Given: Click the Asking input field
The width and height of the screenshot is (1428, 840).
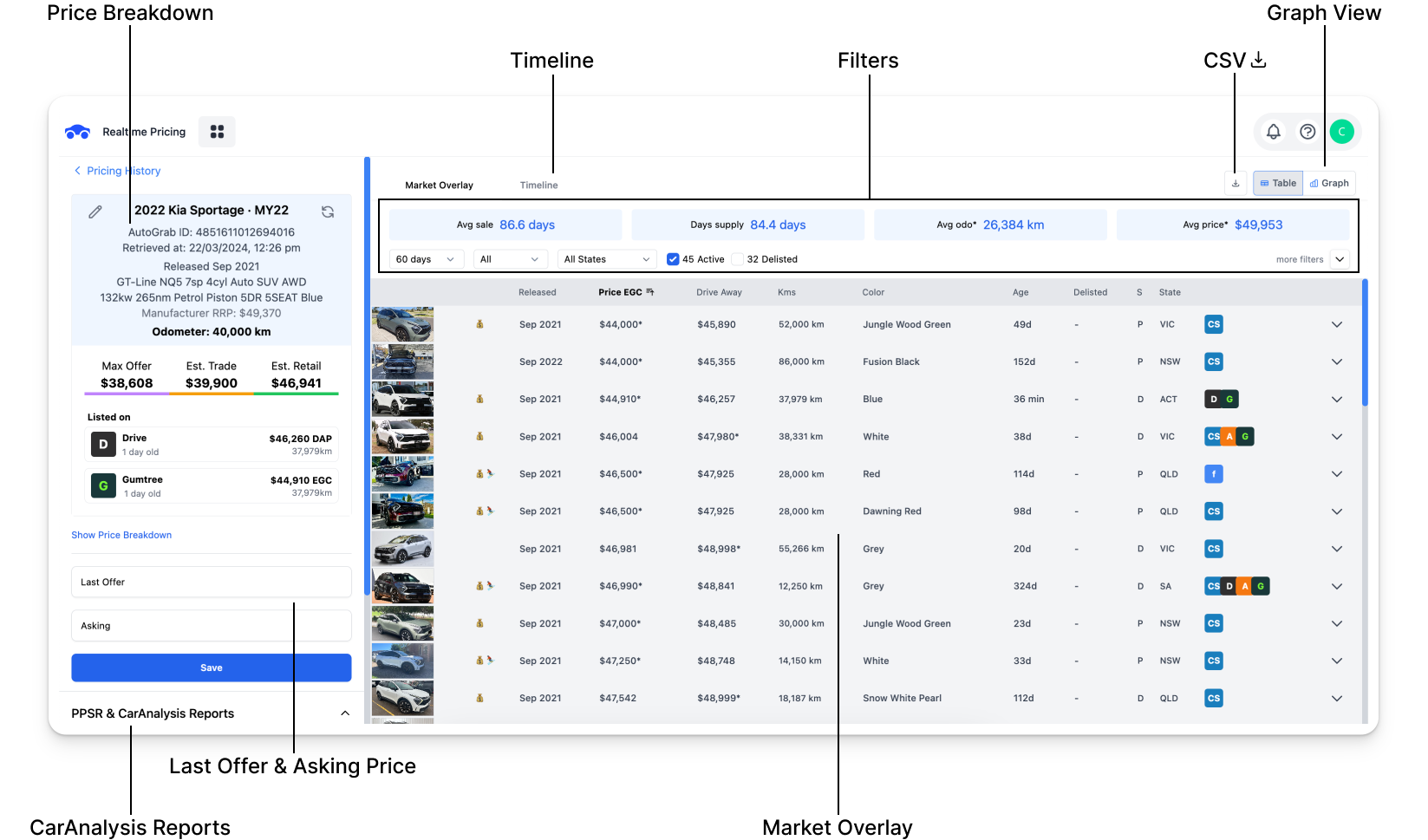Looking at the screenshot, I should pyautogui.click(x=212, y=625).
